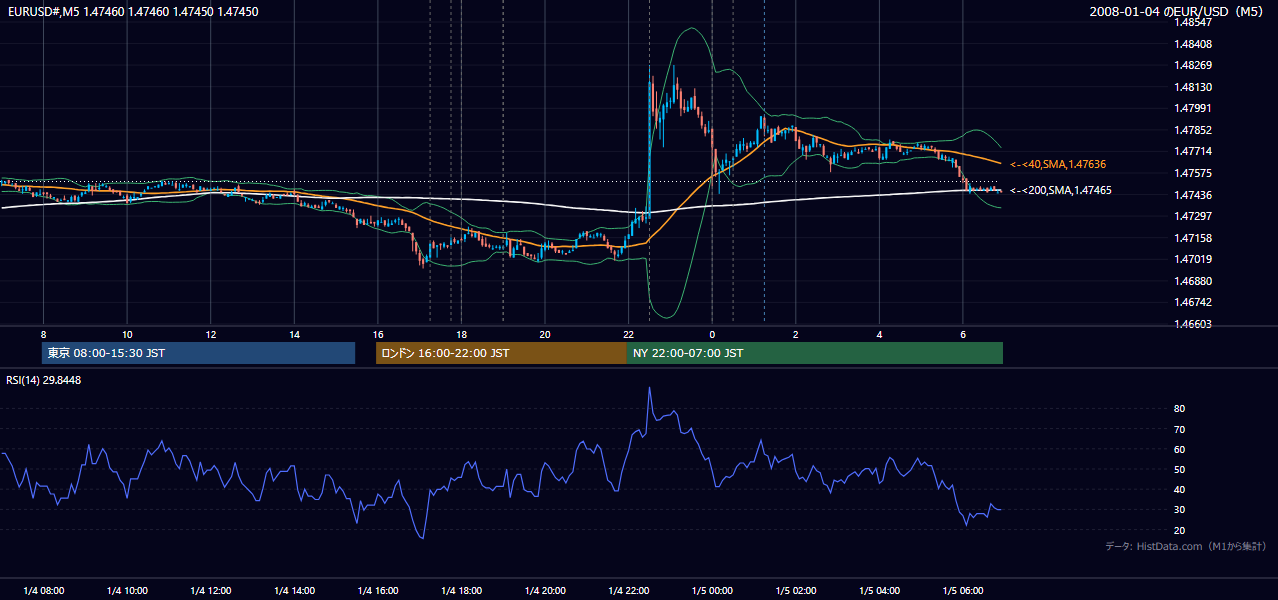Click the 40 SMA 1.47636 label

1058,164
